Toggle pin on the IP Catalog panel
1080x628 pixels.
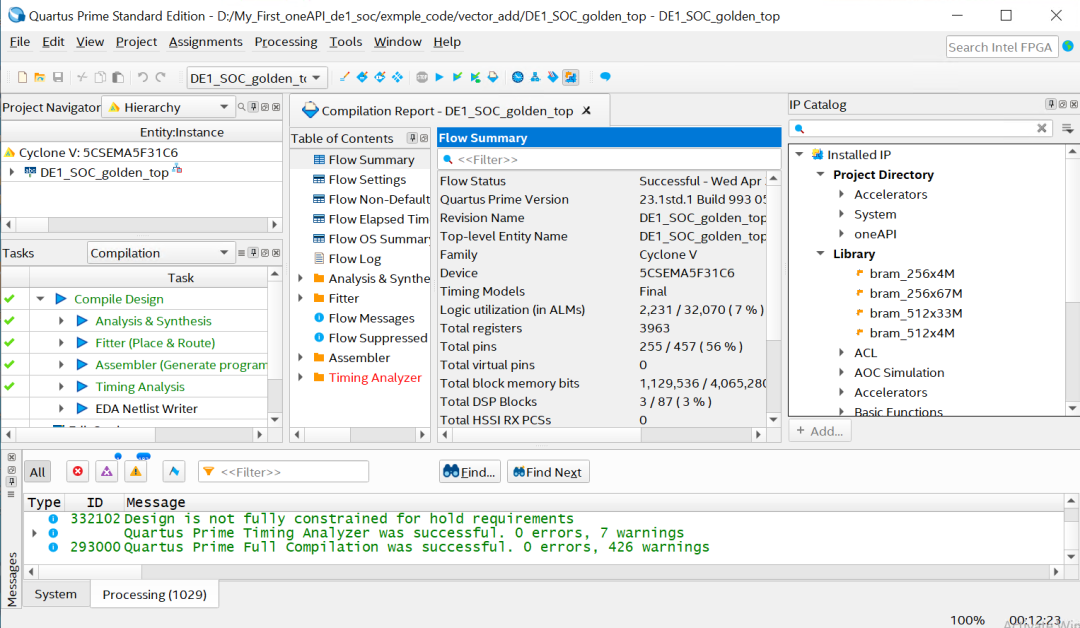[1050, 104]
